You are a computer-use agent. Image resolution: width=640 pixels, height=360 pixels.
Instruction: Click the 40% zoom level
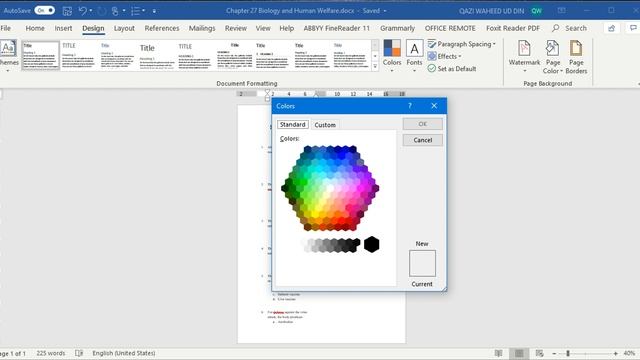(x=629, y=353)
